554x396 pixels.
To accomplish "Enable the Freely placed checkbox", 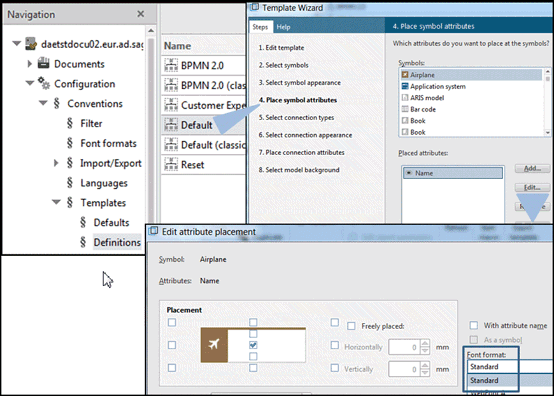I will [351, 326].
